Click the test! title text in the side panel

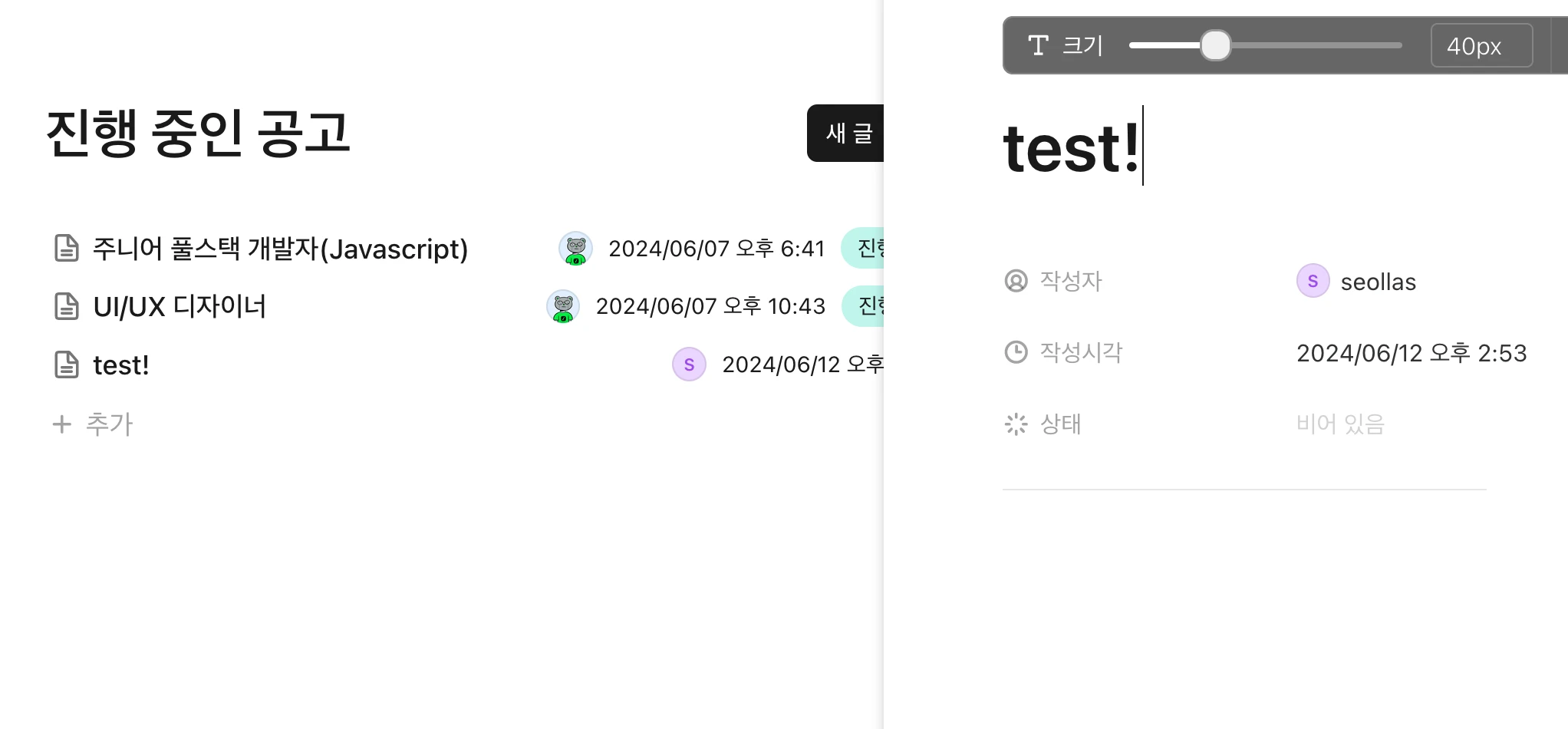(x=1071, y=147)
